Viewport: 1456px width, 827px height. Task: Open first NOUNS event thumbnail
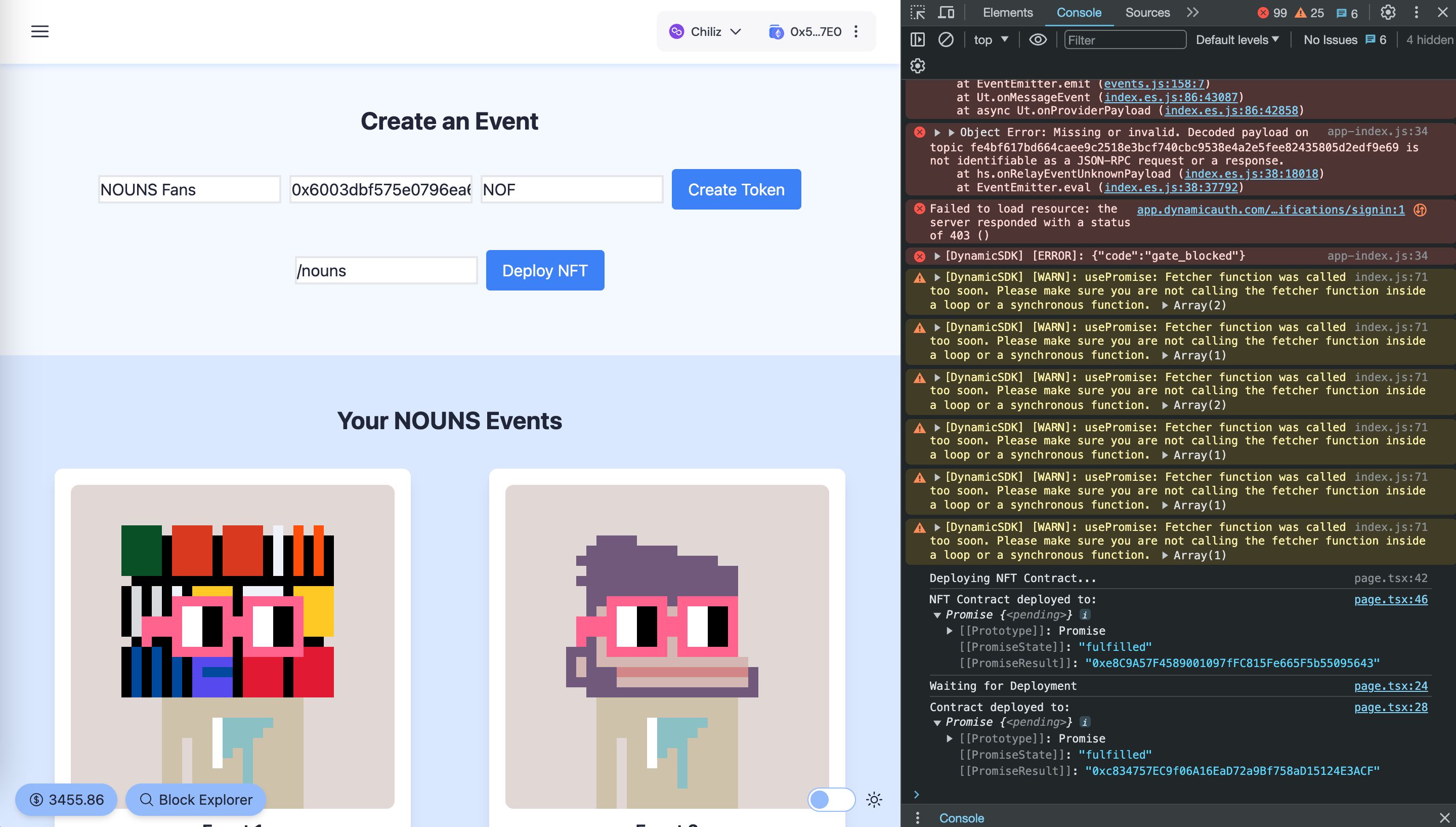pyautogui.click(x=232, y=646)
